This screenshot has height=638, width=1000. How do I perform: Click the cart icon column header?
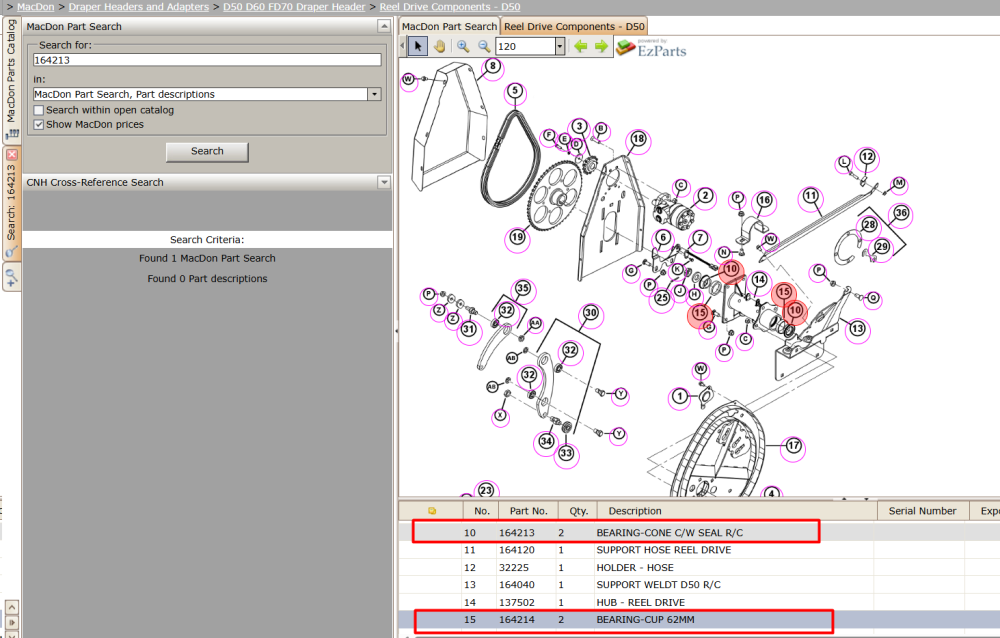coord(432,511)
